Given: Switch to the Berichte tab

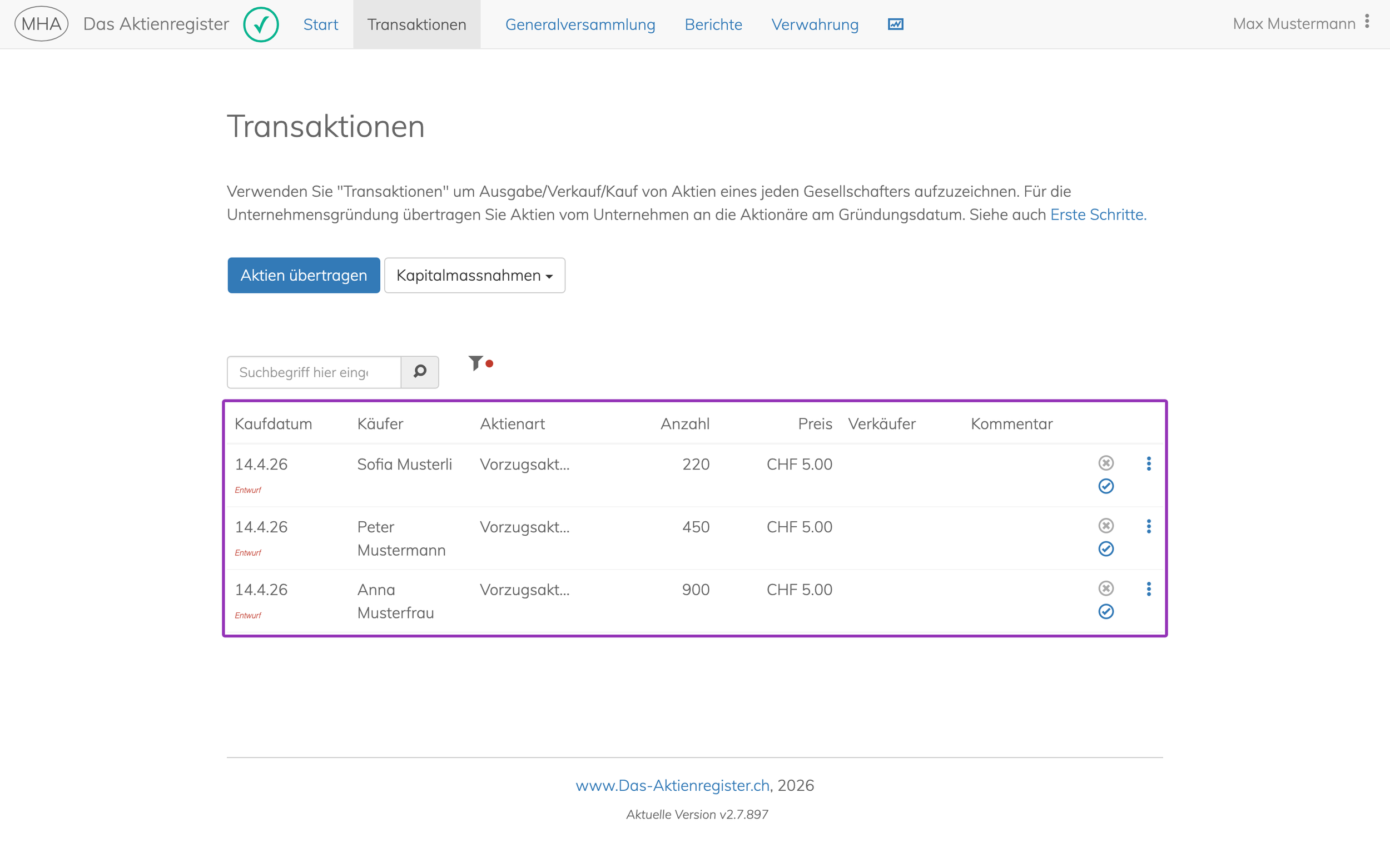Looking at the screenshot, I should click(713, 24).
